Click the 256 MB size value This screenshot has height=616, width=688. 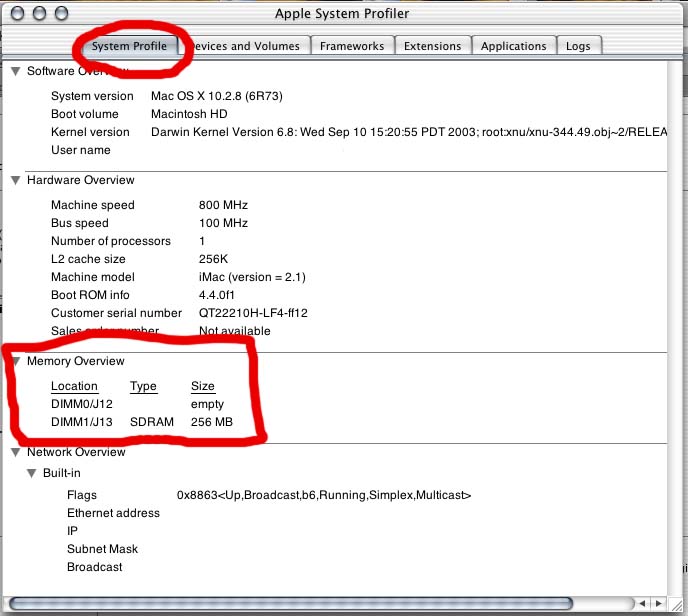pyautogui.click(x=212, y=422)
